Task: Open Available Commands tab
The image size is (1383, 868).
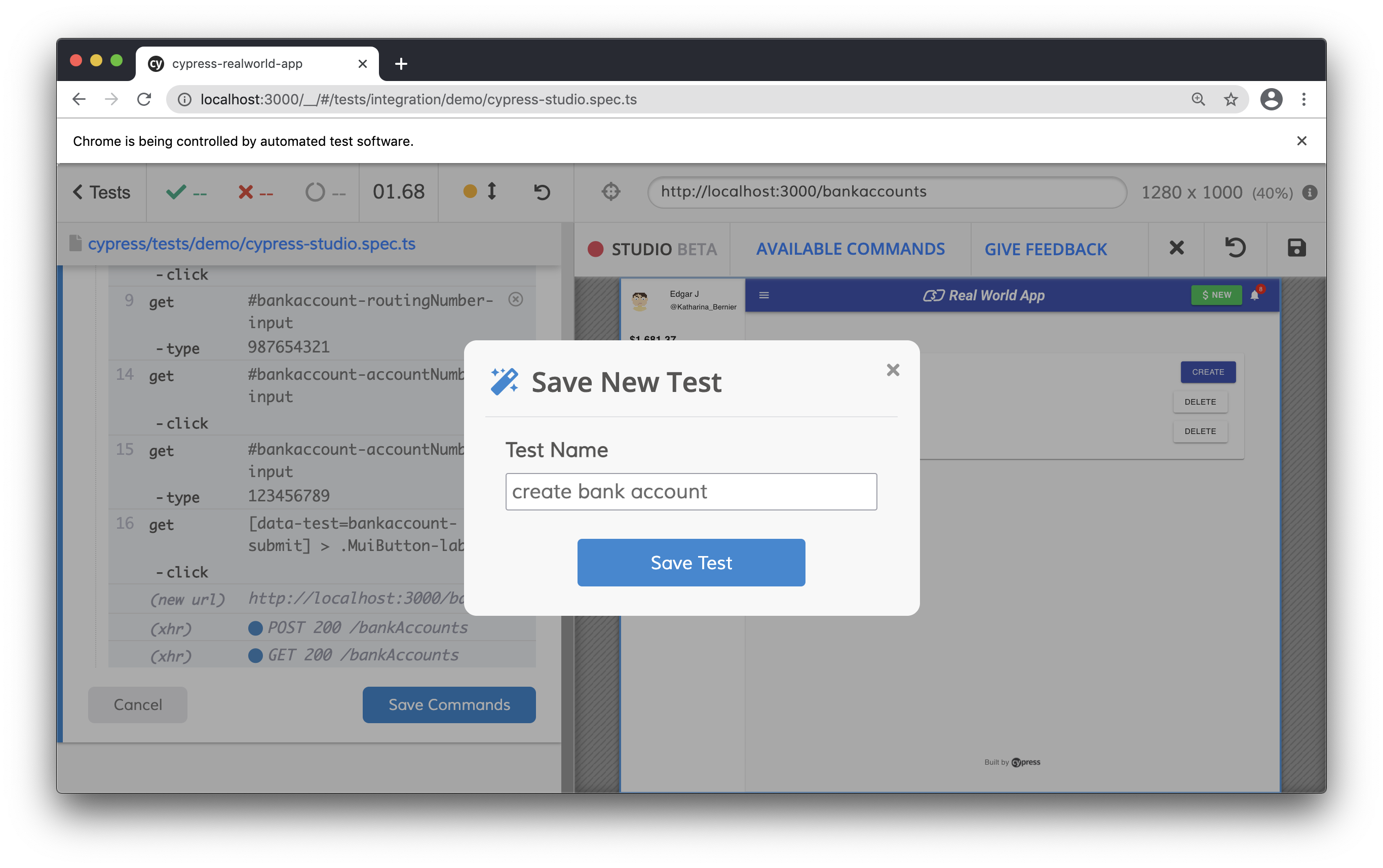Action: 850,249
